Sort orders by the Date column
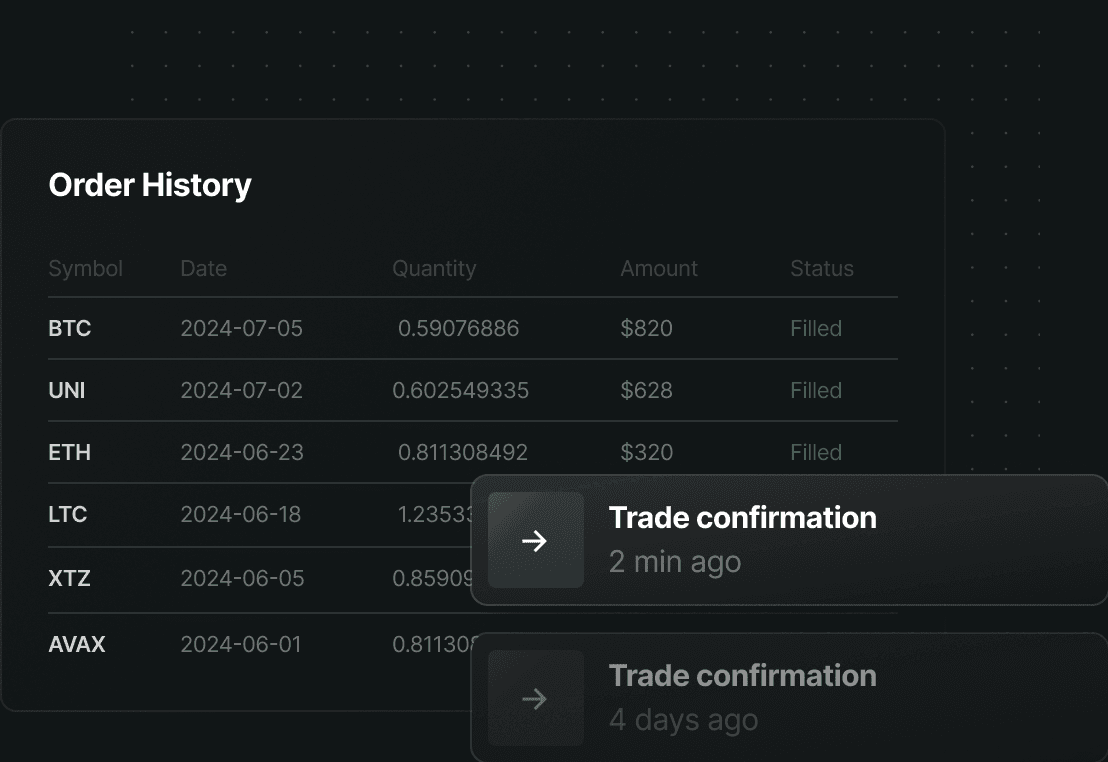 pos(203,268)
